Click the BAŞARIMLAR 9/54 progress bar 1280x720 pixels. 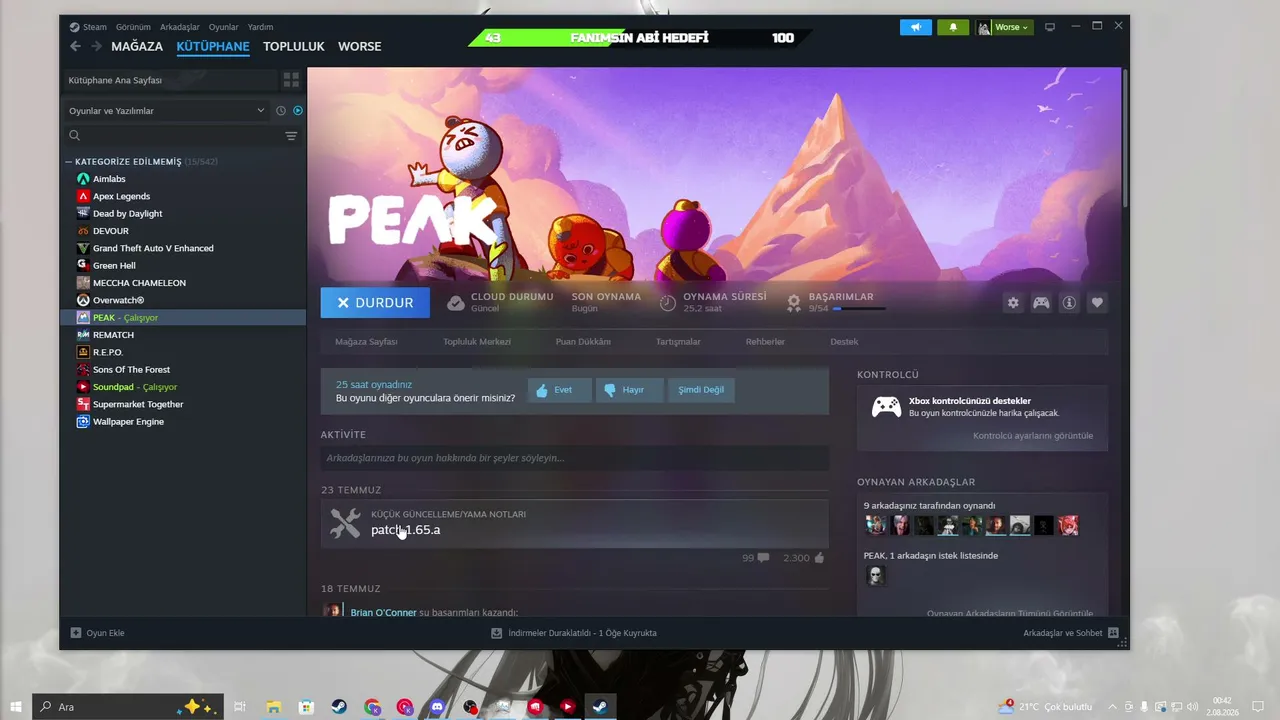858,309
